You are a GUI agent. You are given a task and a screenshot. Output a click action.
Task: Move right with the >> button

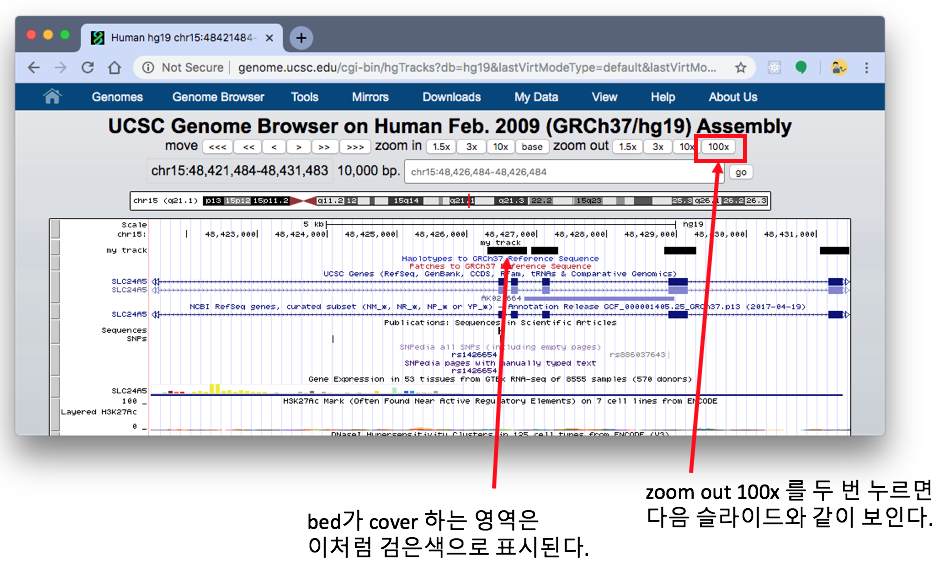324,147
